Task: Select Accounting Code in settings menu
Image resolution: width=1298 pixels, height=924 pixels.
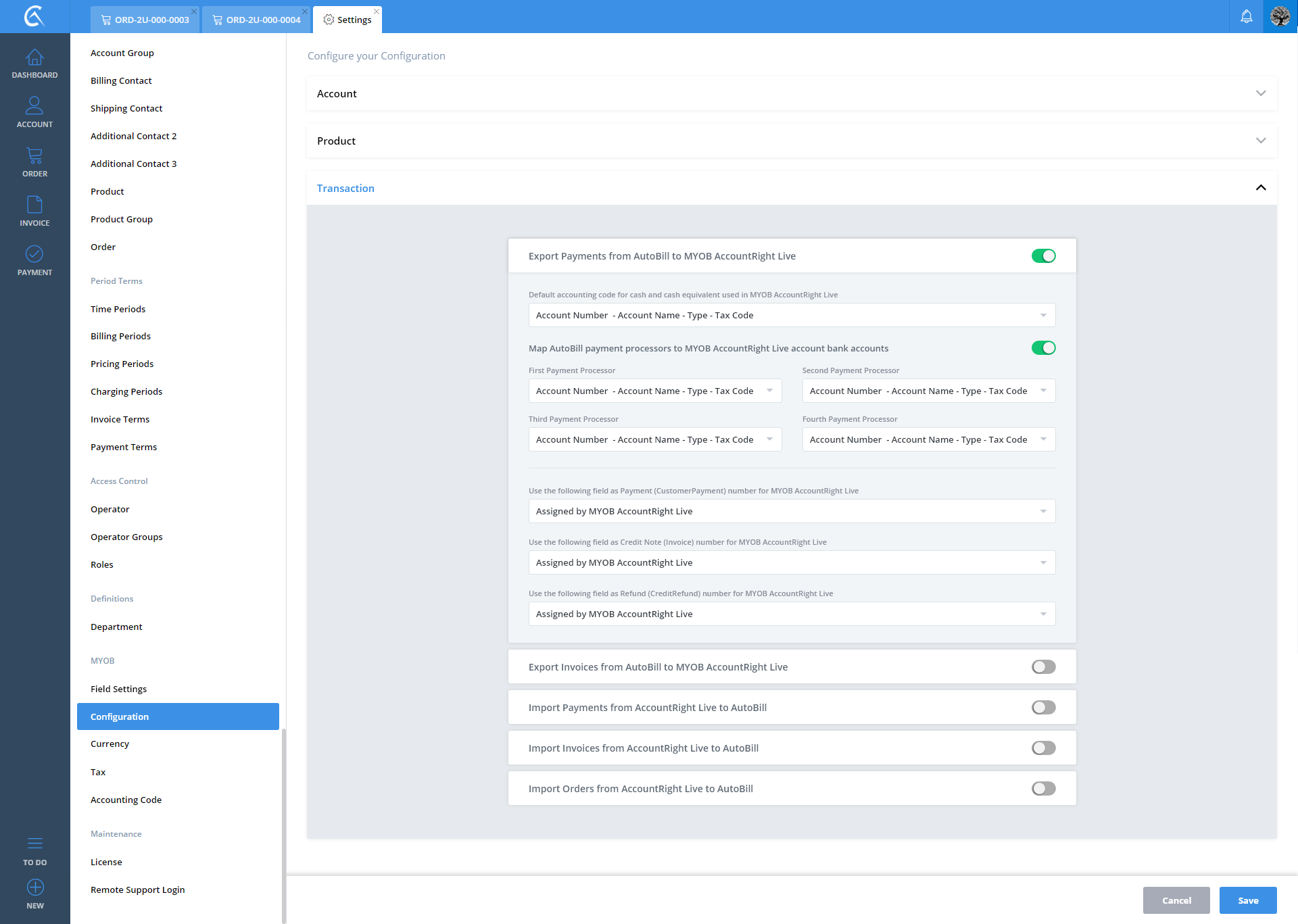Action: point(126,800)
